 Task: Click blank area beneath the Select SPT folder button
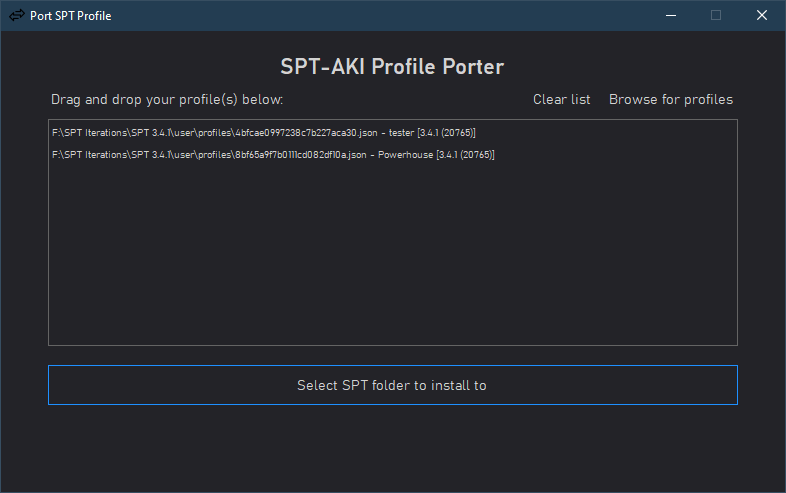pos(392,446)
